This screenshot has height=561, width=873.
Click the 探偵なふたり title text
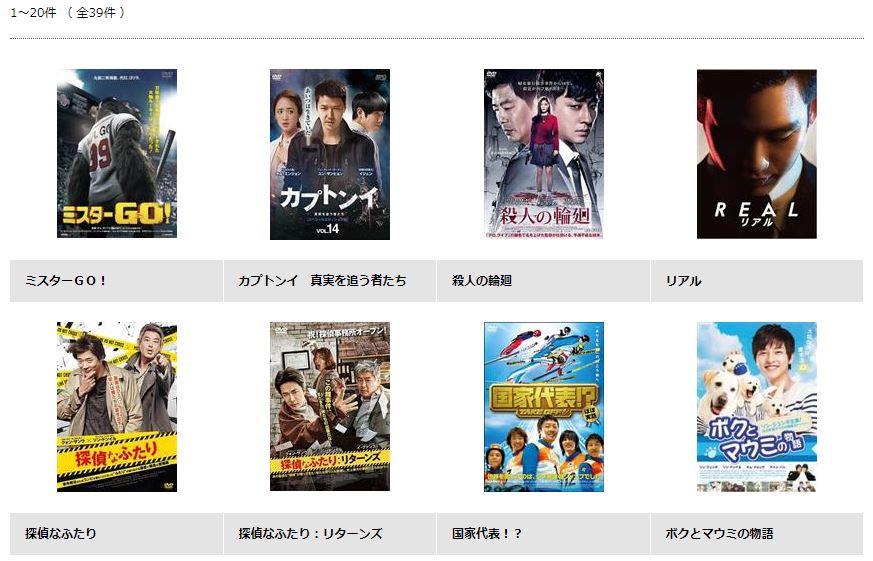coord(61,533)
